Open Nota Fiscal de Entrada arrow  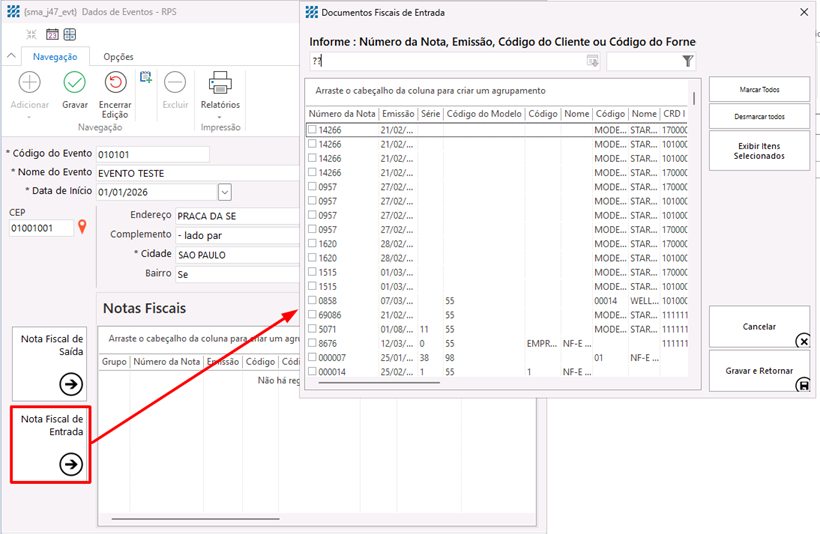(x=70, y=463)
